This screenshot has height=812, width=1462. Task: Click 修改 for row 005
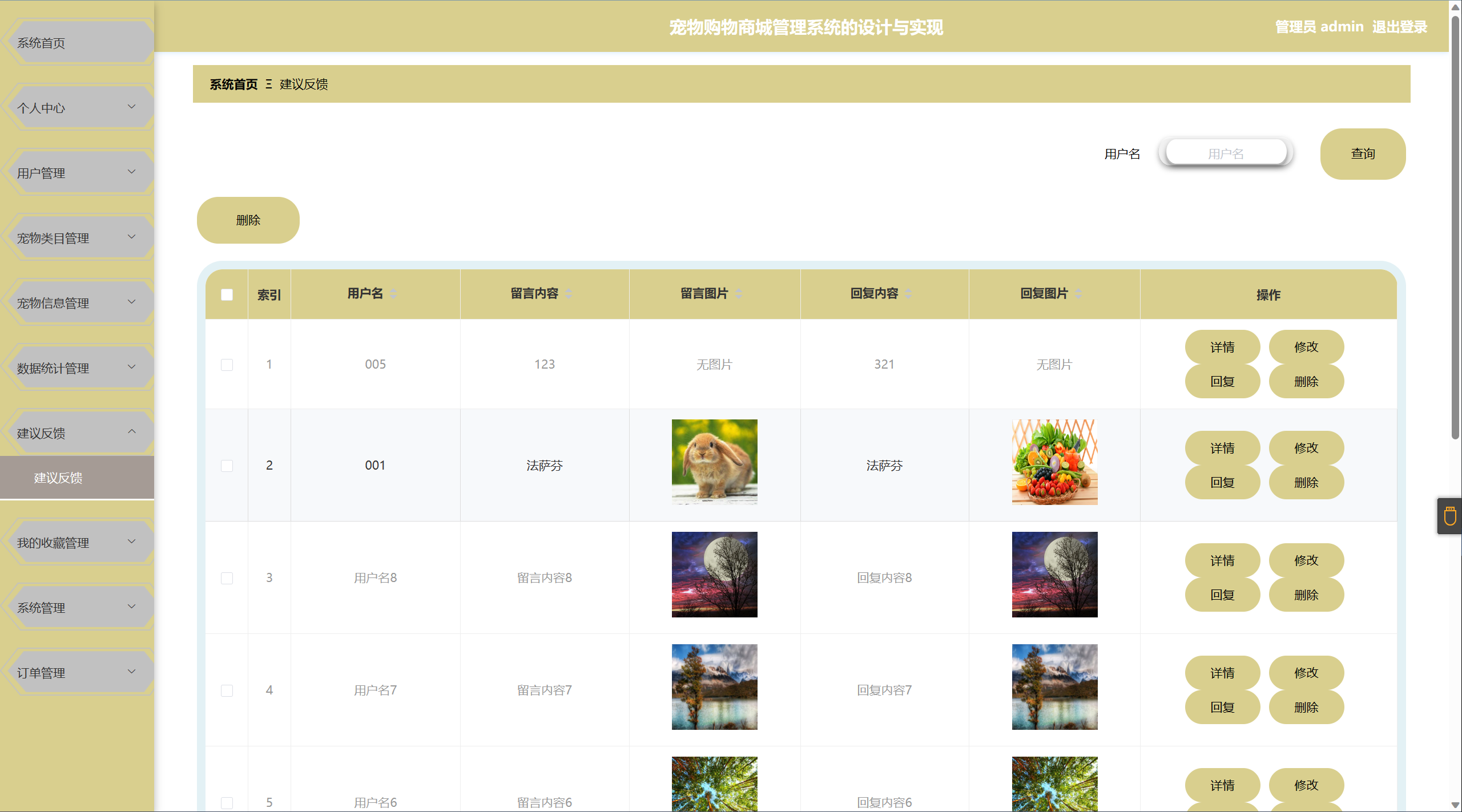coord(1306,347)
